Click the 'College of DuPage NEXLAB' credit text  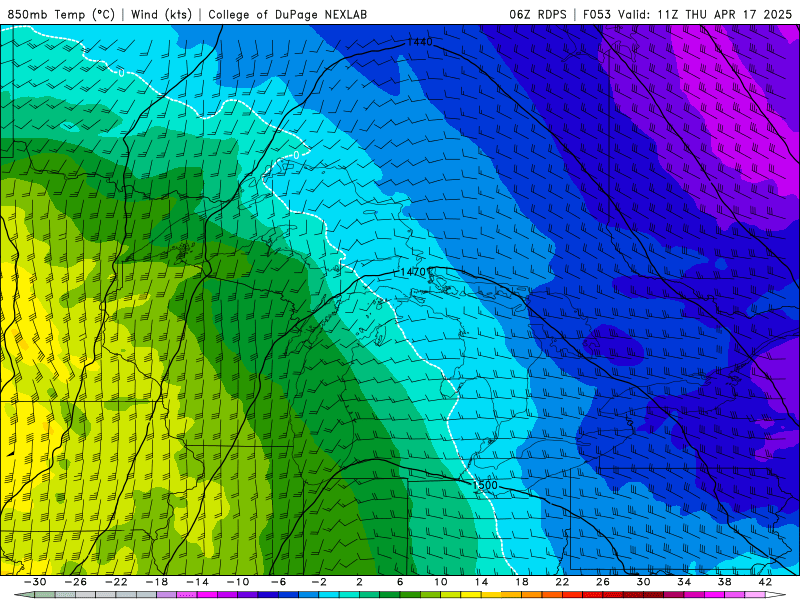pos(287,14)
